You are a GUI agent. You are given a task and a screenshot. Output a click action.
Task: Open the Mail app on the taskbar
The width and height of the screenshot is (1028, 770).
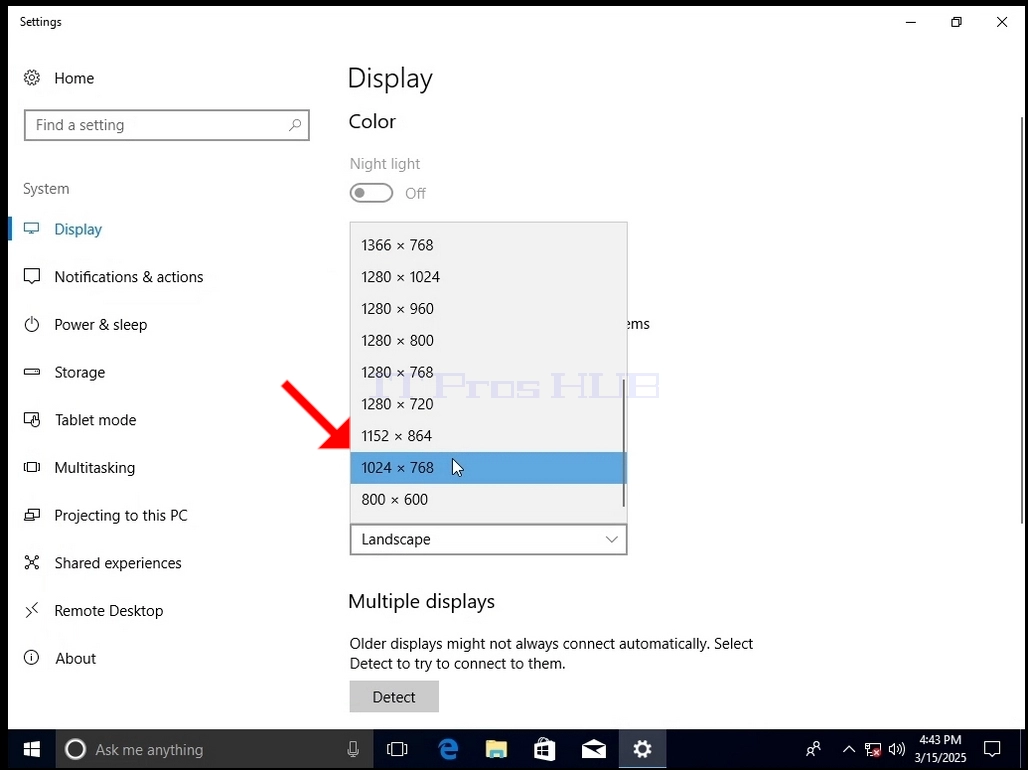coord(593,749)
